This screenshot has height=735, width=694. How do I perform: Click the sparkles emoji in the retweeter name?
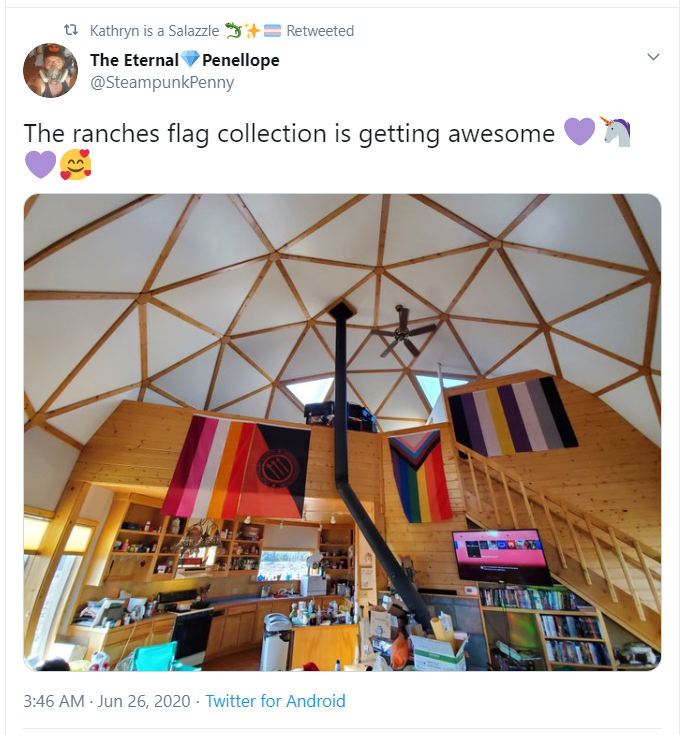(x=253, y=31)
